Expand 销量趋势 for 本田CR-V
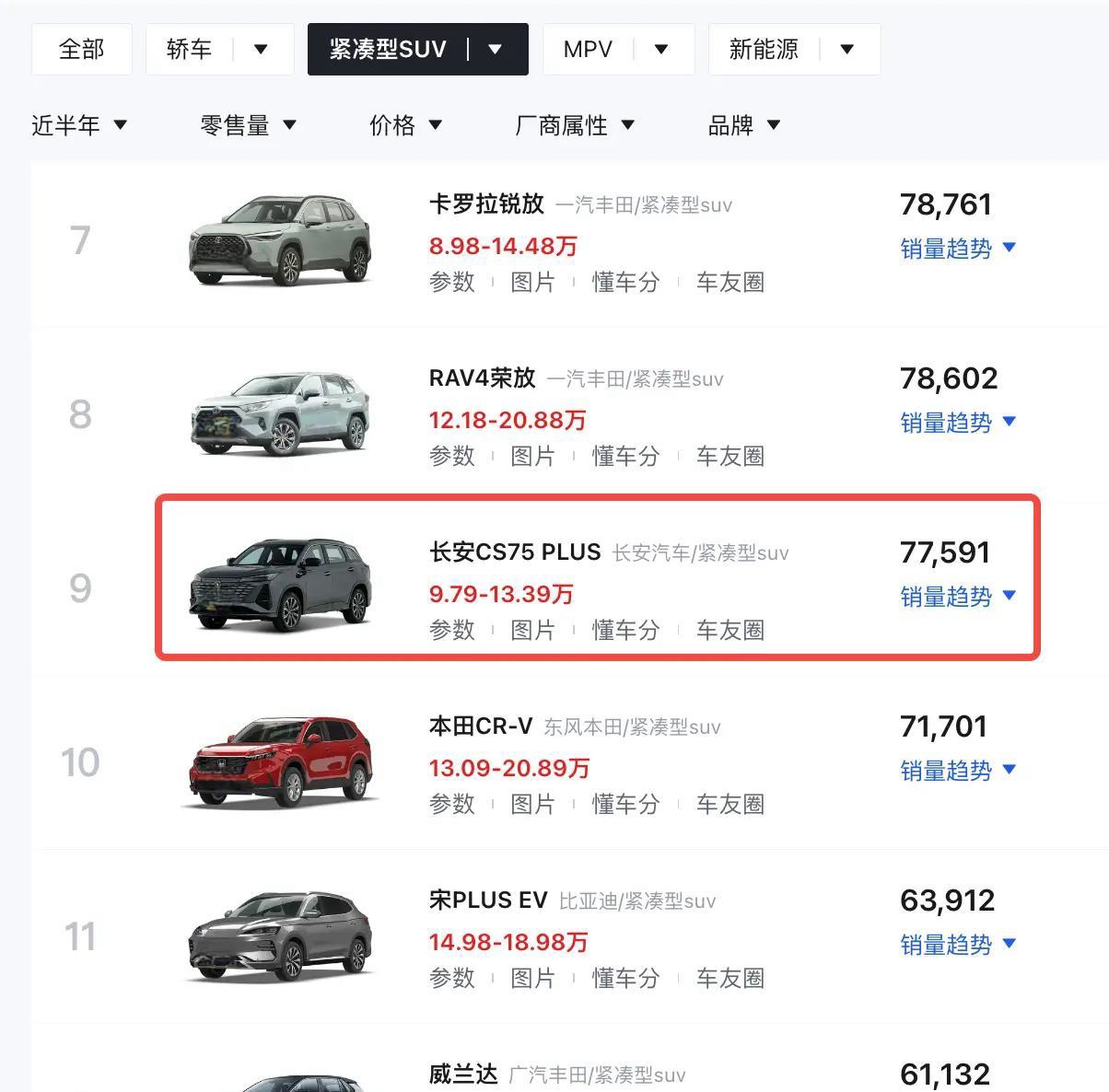This screenshot has height=1092, width=1109. (x=958, y=771)
